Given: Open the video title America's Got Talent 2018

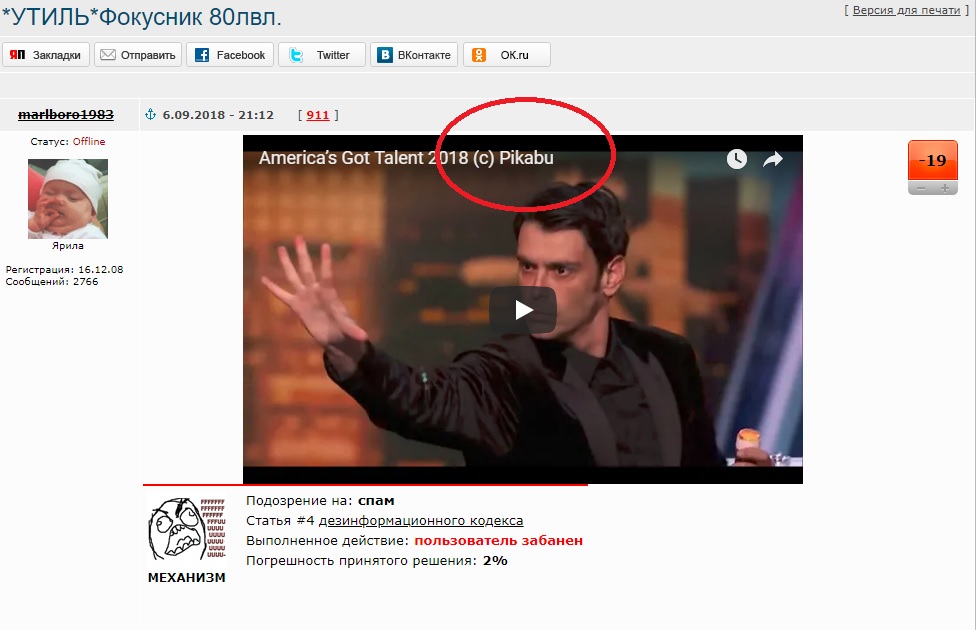Looking at the screenshot, I should 406,158.
